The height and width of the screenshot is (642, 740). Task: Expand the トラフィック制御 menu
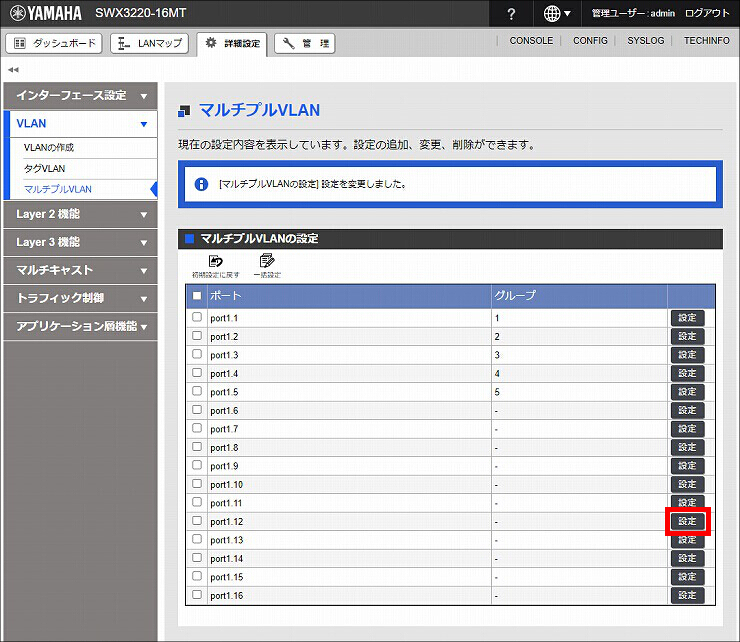pos(81,298)
